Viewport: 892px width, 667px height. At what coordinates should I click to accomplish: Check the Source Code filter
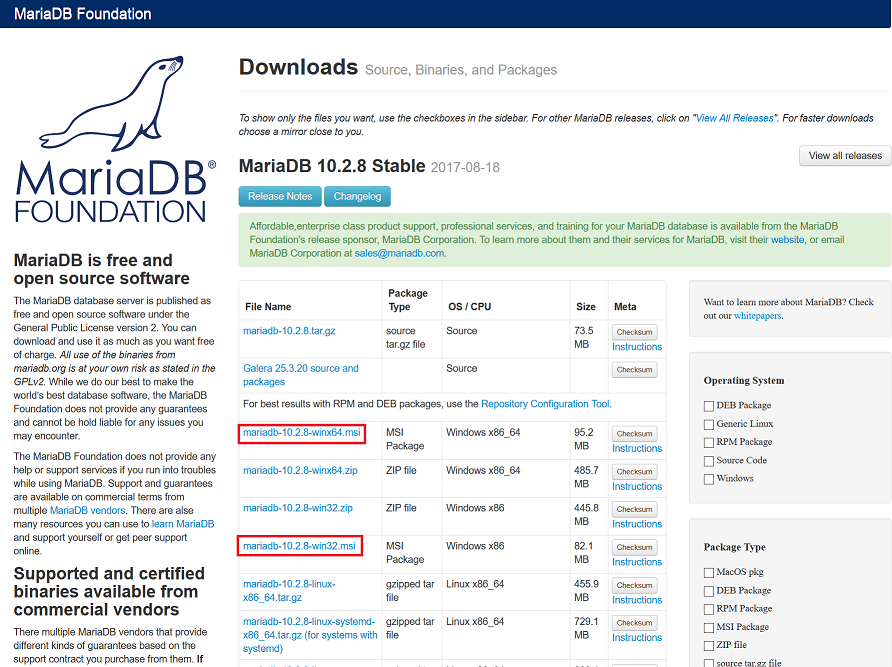coord(709,461)
